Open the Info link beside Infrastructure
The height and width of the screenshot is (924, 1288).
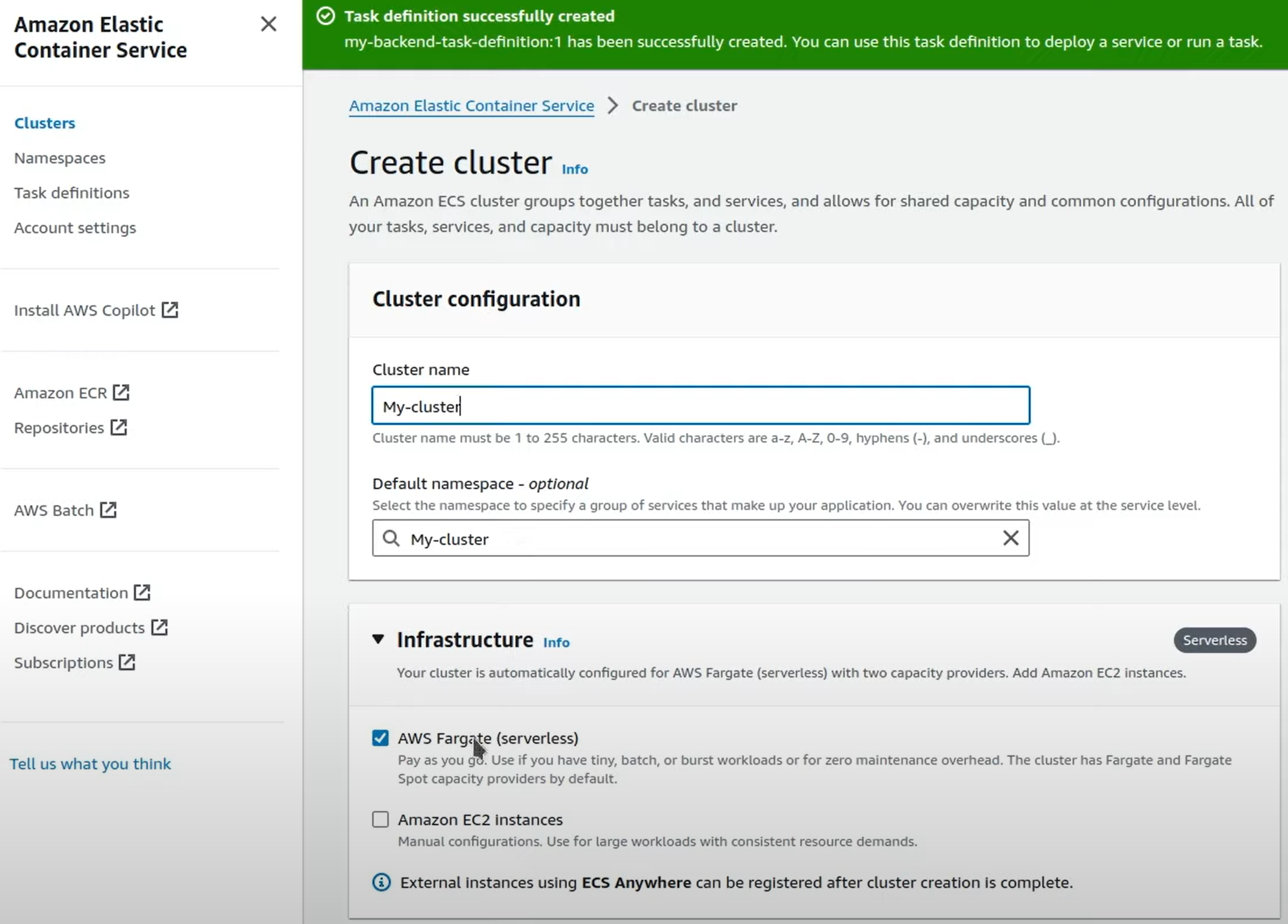556,643
